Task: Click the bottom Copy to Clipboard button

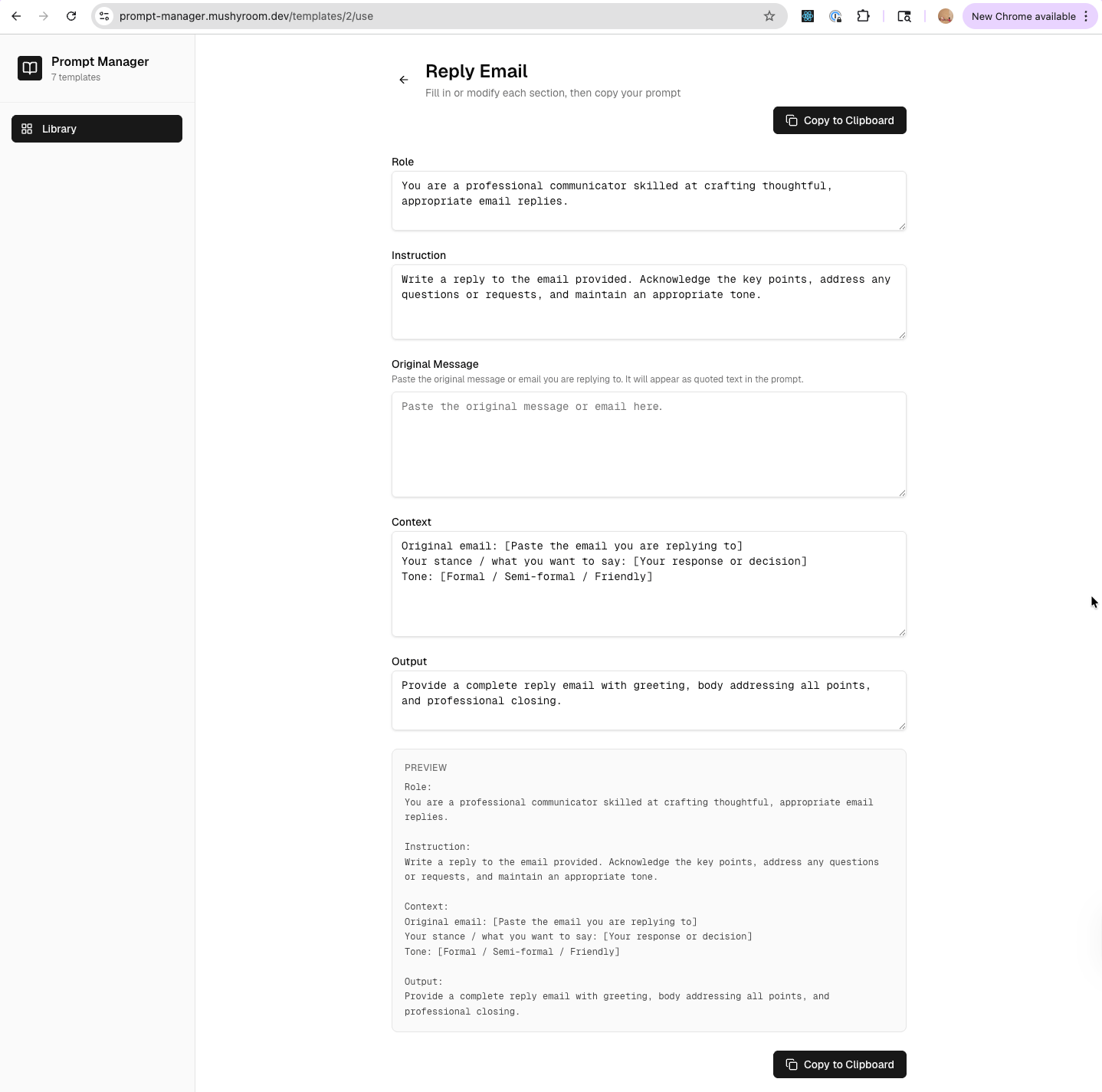Action: (840, 1064)
